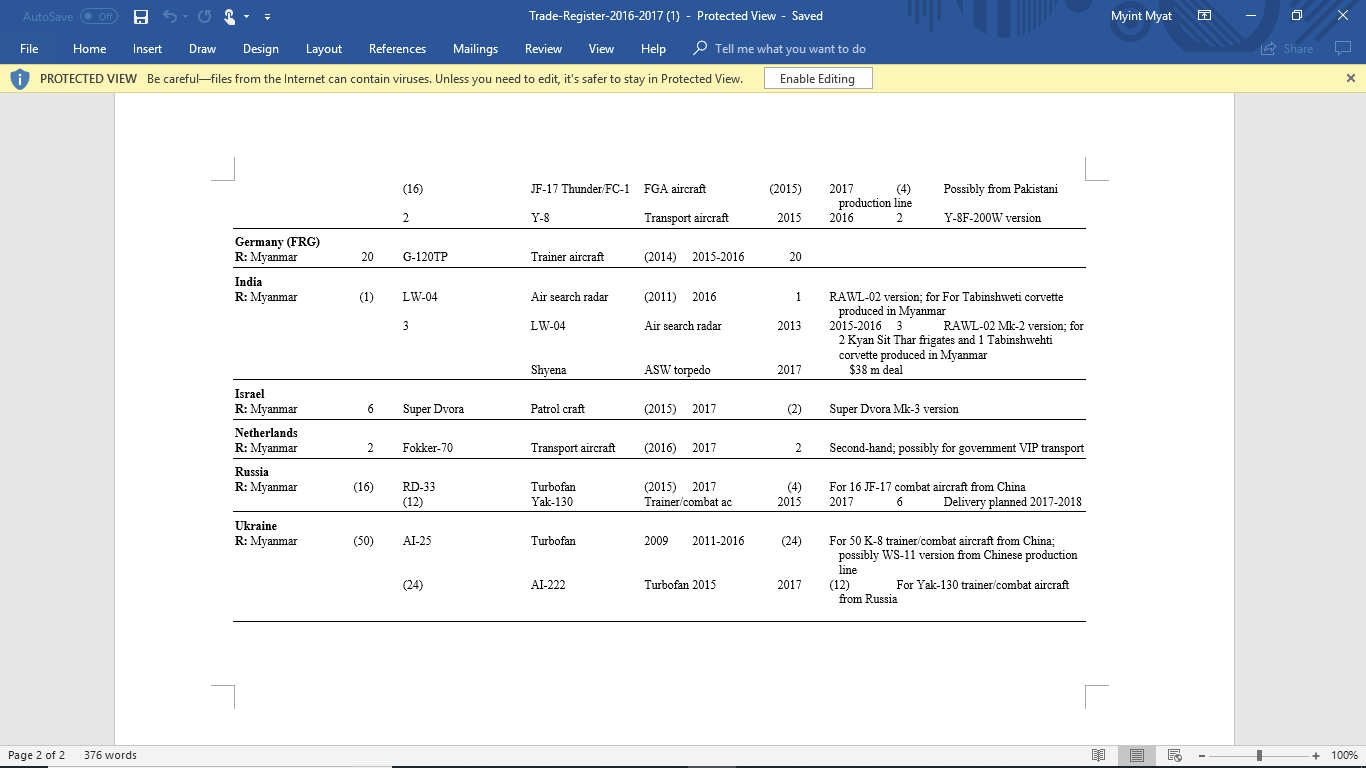Click the AI-222 designation text
Image resolution: width=1366 pixels, height=768 pixels.
[x=548, y=585]
